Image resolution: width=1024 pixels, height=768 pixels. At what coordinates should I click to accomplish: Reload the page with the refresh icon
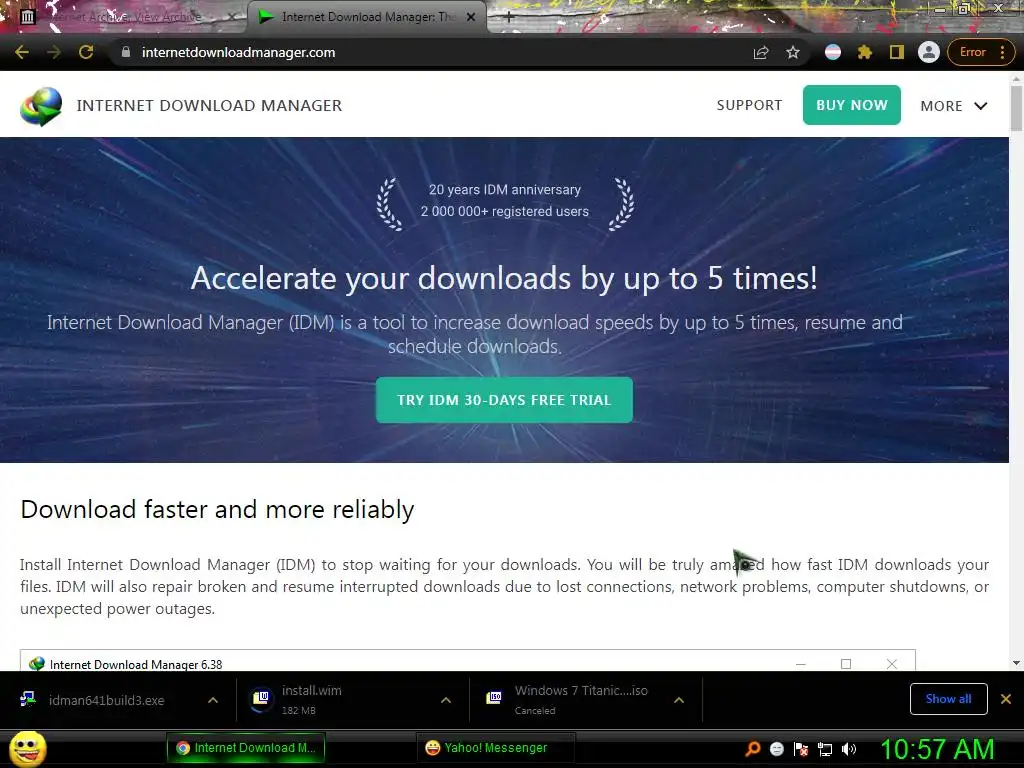[86, 52]
